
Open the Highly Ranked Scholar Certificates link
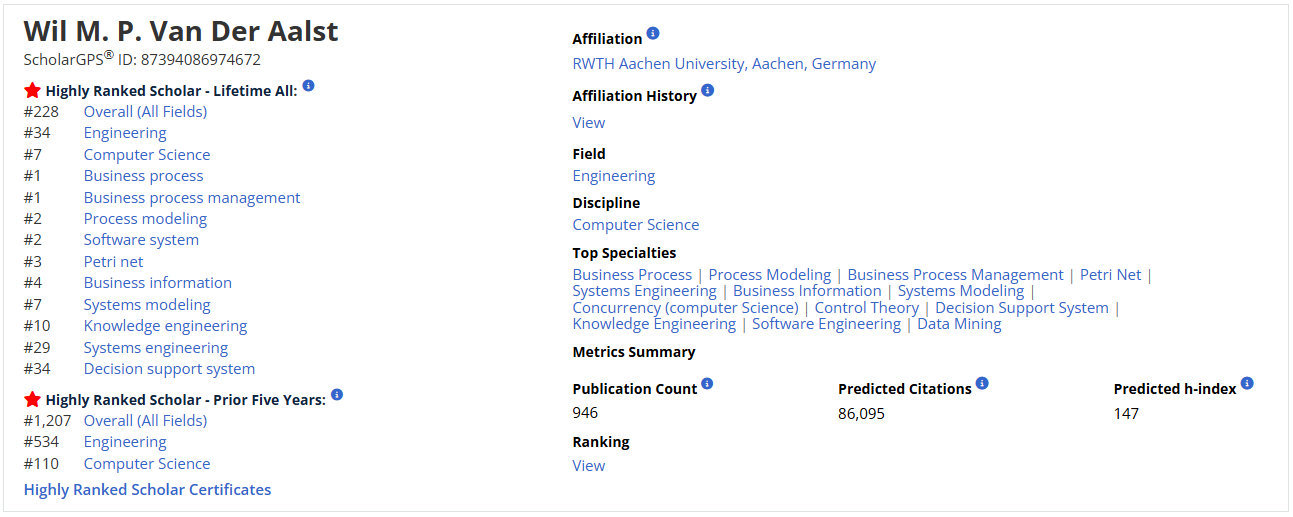click(x=147, y=490)
